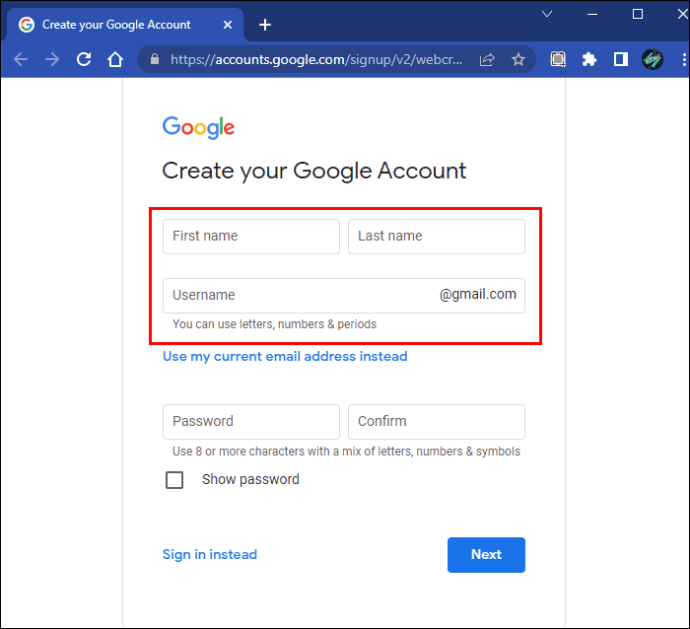The image size is (690, 629).
Task: Click the Sign in instead link
Action: pyautogui.click(x=210, y=554)
